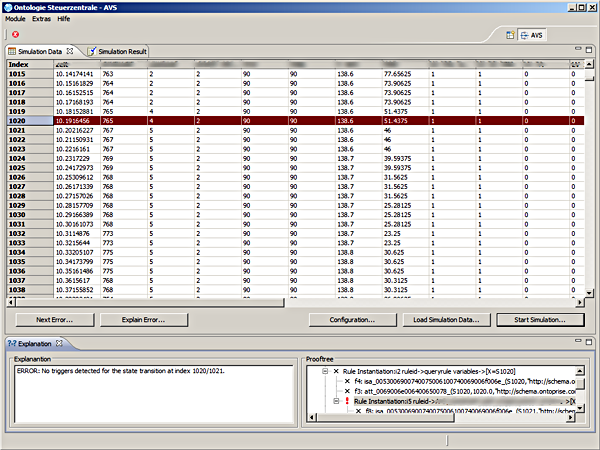Open the Extras menu

coord(43,19)
